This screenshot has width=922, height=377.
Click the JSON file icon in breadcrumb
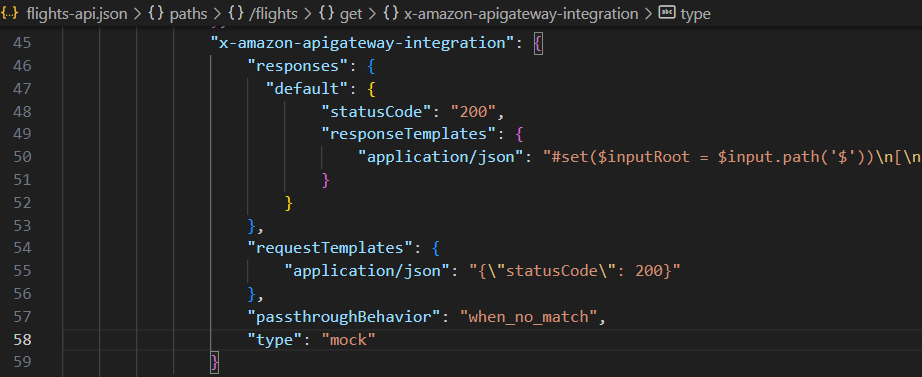pos(11,14)
